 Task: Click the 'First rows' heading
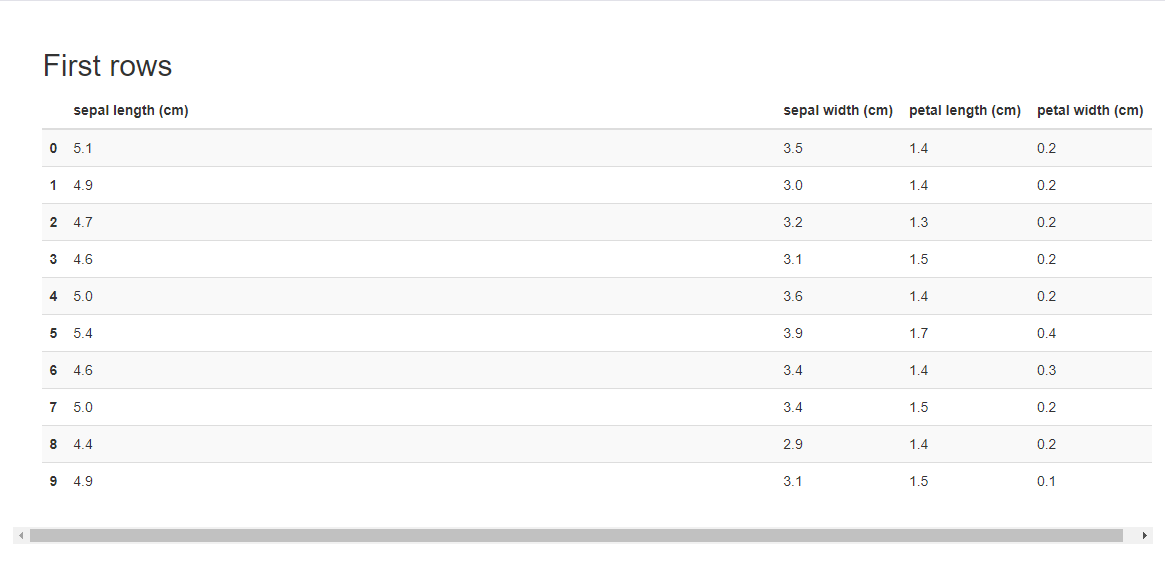[x=108, y=65]
